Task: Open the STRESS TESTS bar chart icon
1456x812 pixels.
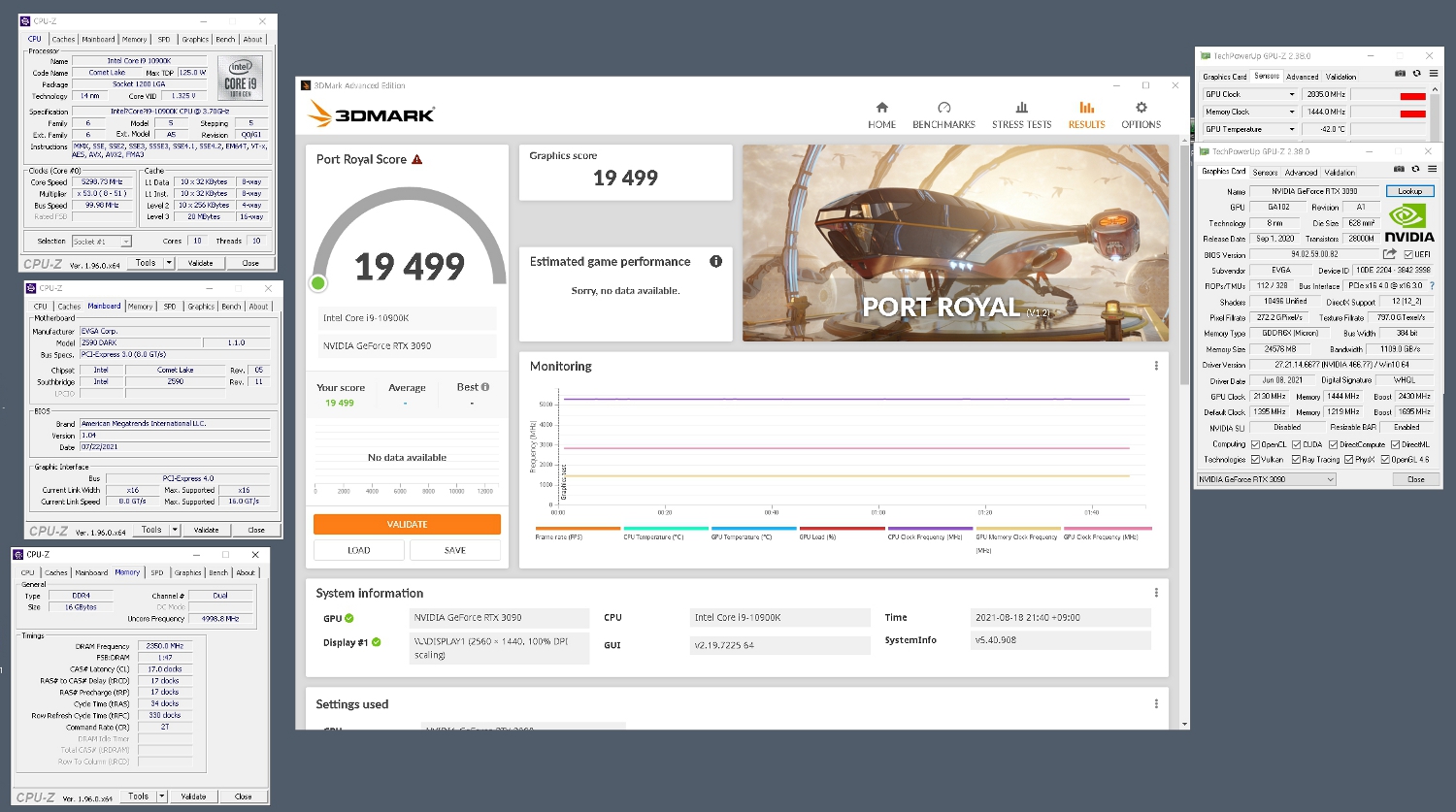Action: (x=1021, y=108)
